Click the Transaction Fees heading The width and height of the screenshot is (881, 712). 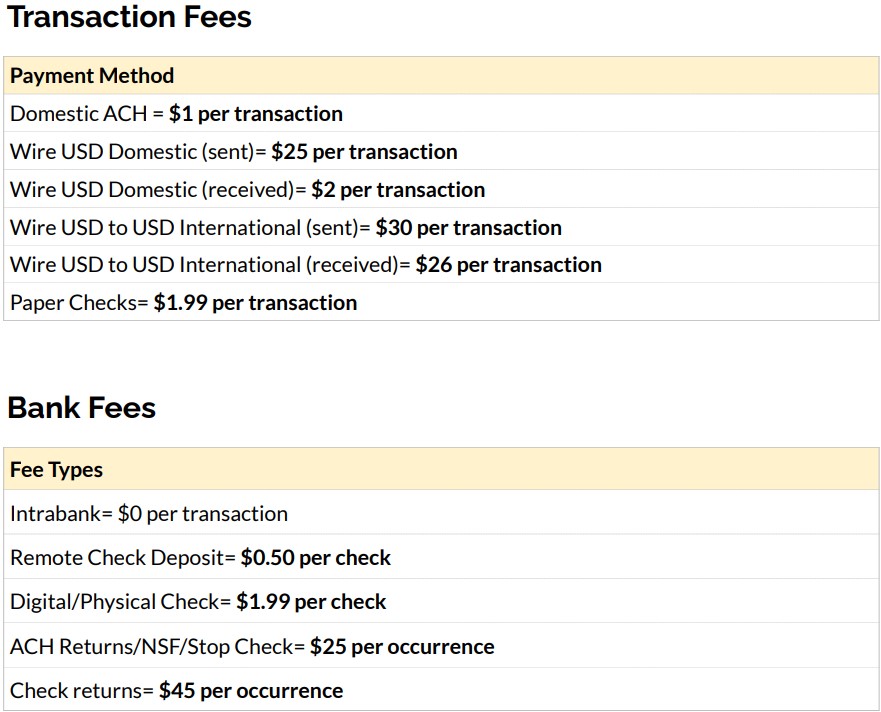coord(130,17)
